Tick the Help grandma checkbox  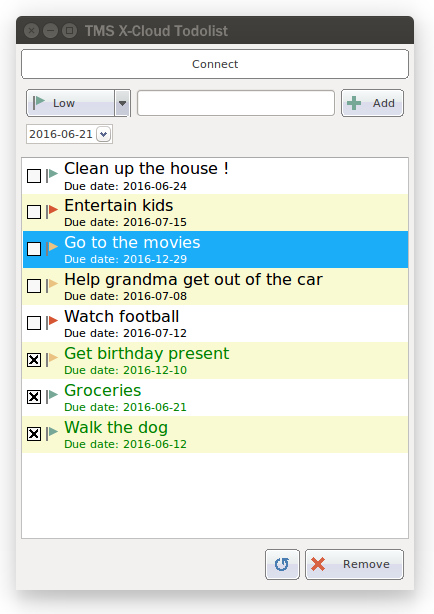(x=34, y=286)
